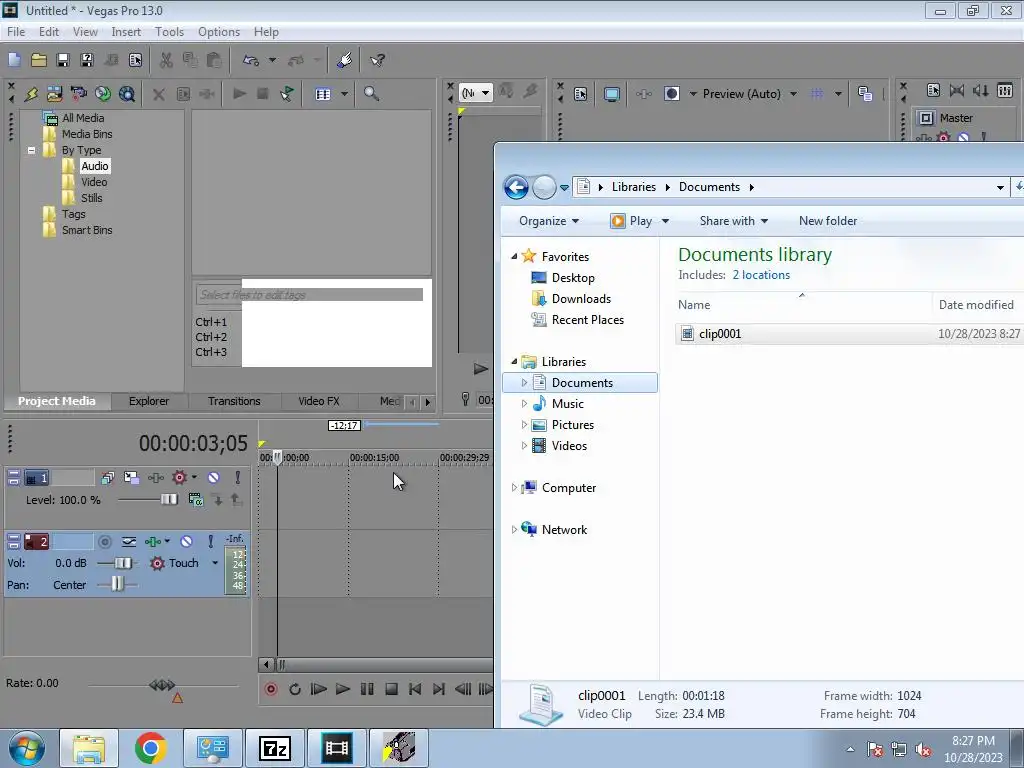
Task: Open the Mixing Console icon
Action: pos(1005,90)
